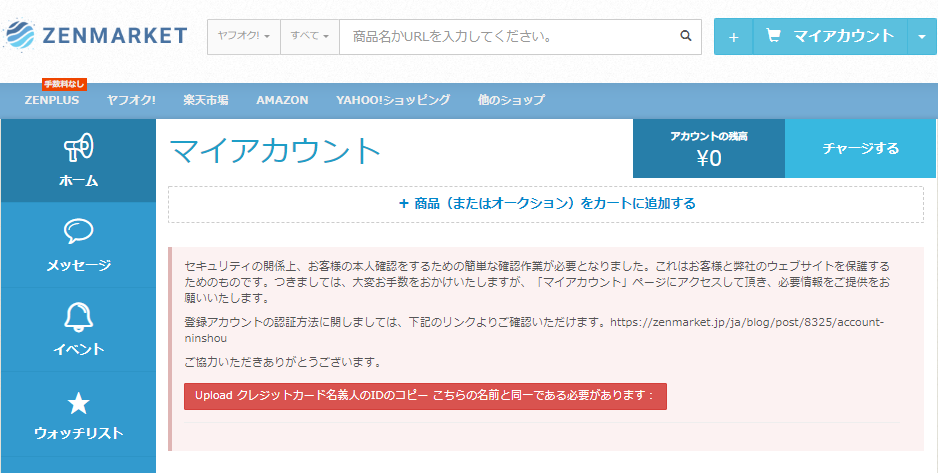The height and width of the screenshot is (473, 938).
Task: Select the ホーム sidebar label
Action: coord(78,181)
